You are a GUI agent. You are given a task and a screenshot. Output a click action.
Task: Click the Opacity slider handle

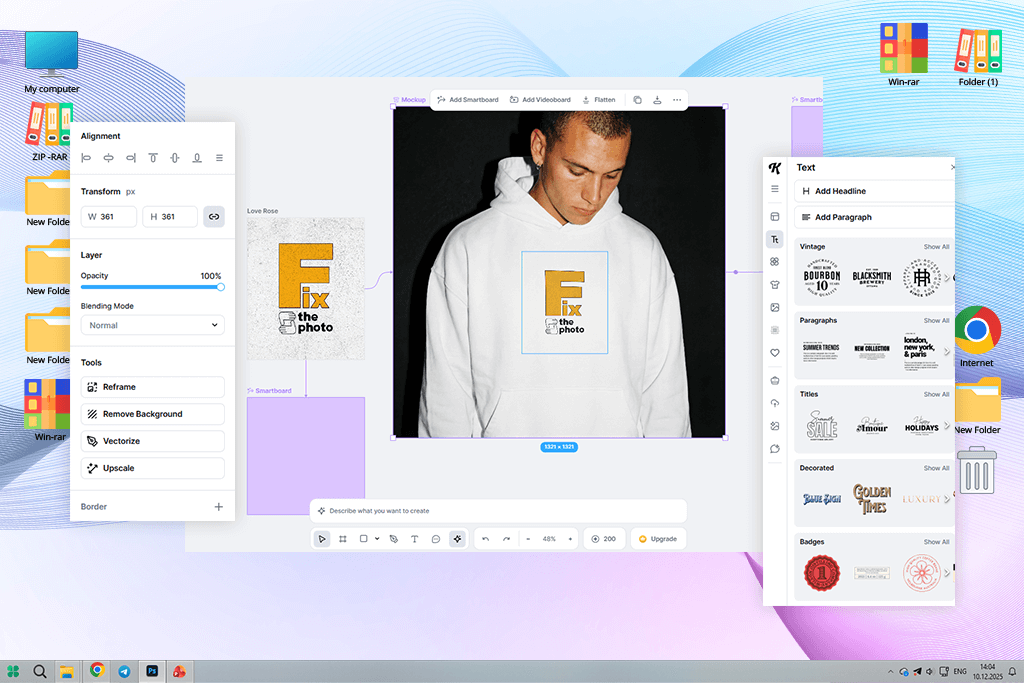pos(221,287)
